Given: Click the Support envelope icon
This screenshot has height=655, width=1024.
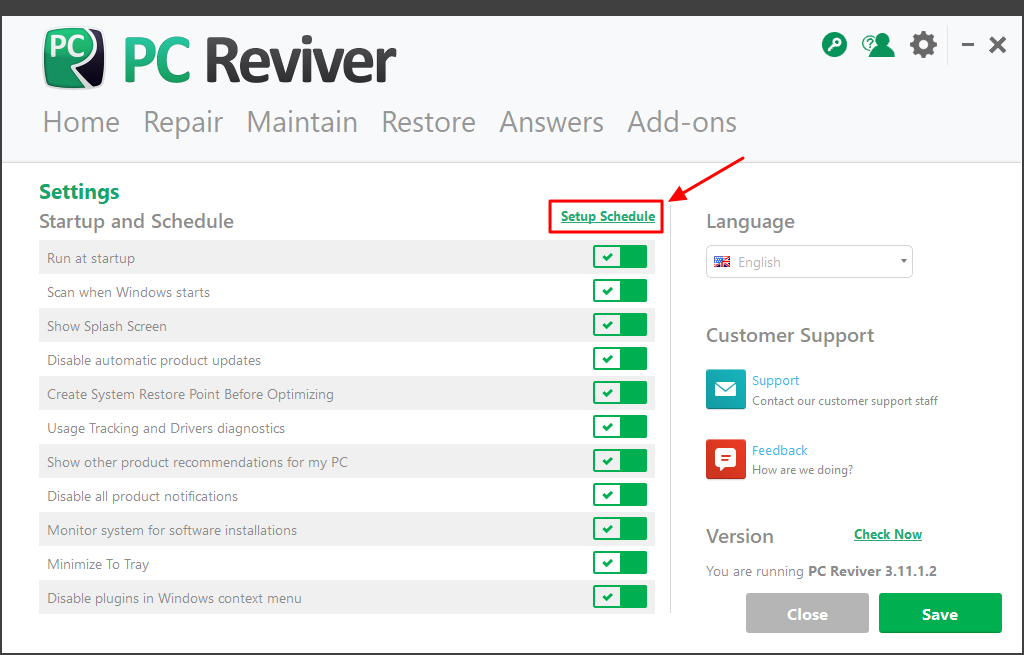Looking at the screenshot, I should tap(725, 389).
